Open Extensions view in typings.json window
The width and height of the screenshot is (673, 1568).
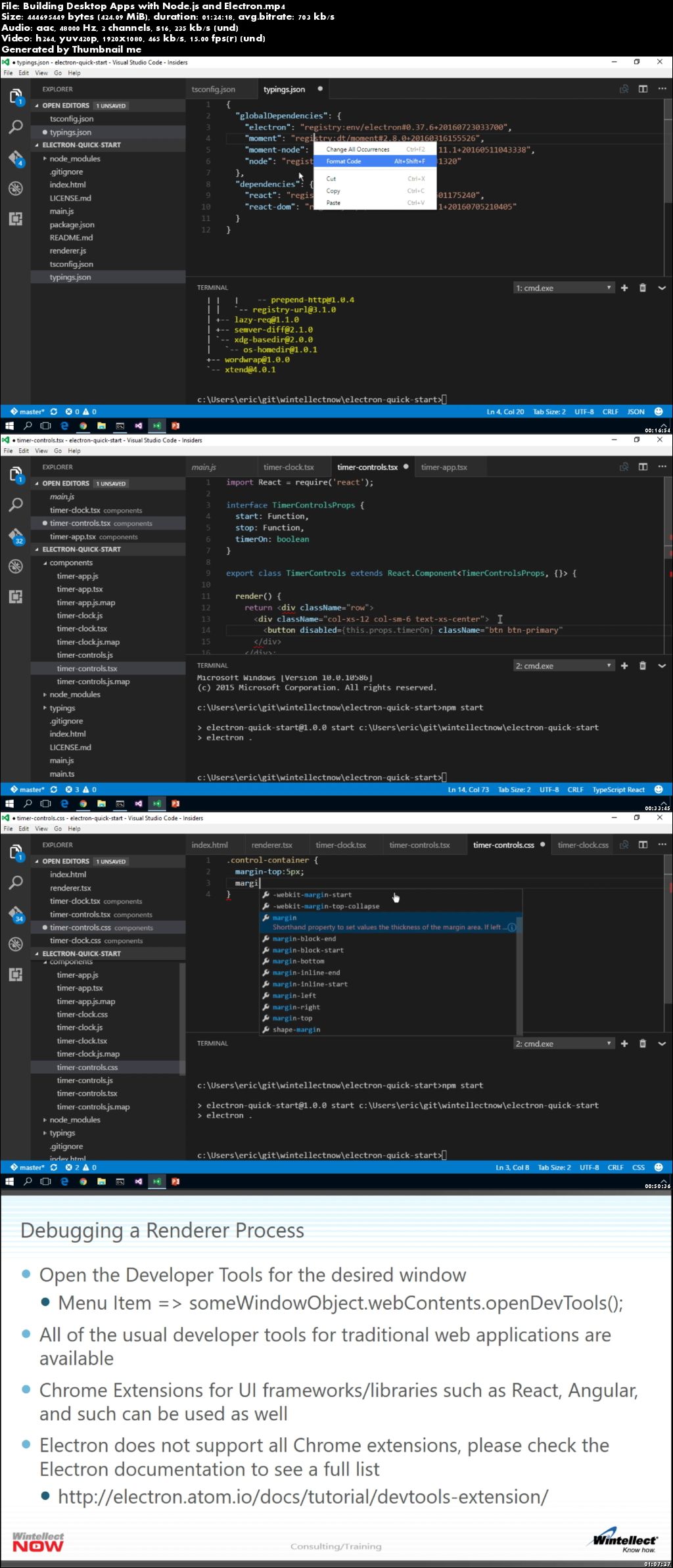point(15,219)
